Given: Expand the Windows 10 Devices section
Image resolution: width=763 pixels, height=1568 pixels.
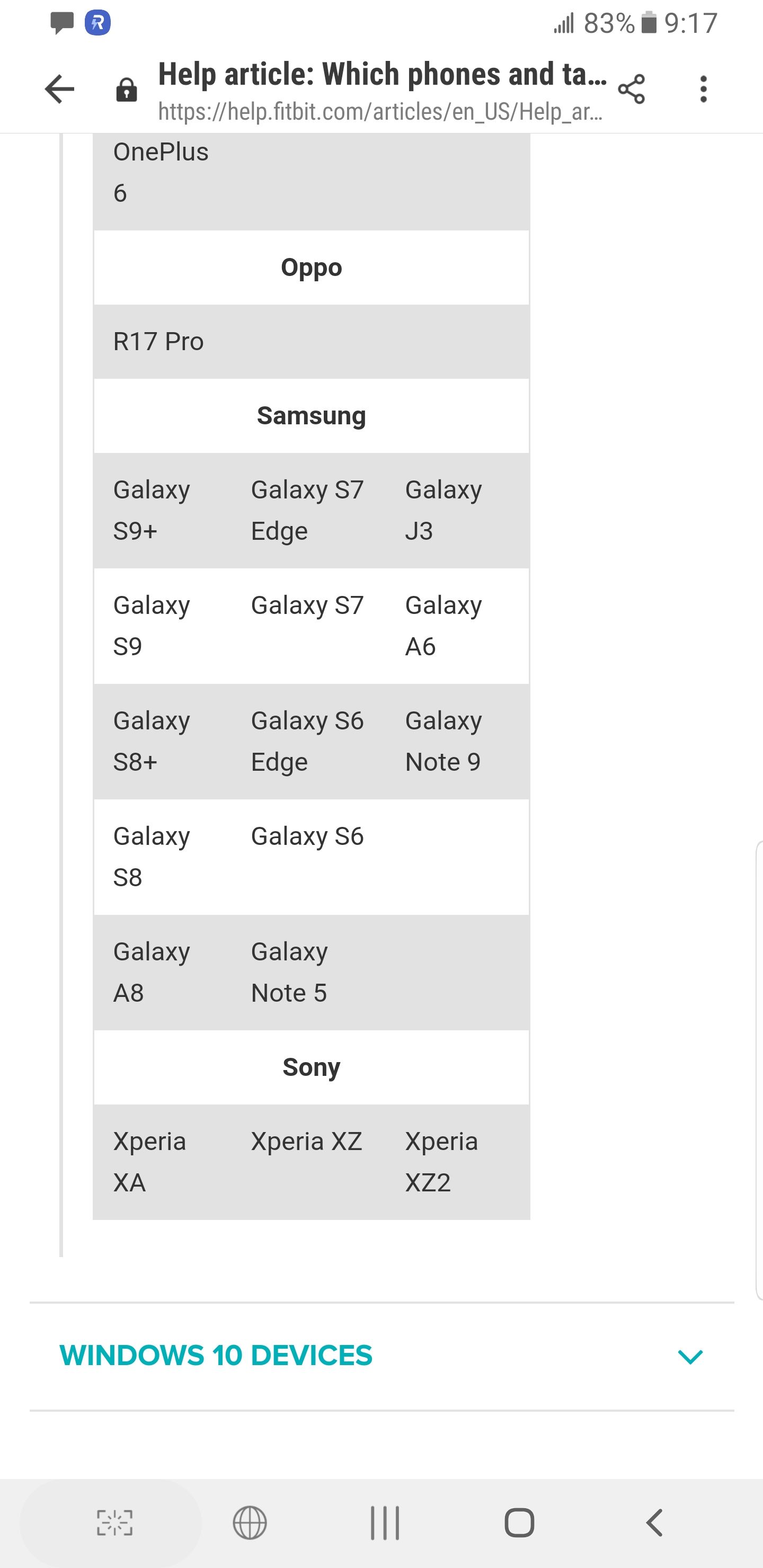Looking at the screenshot, I should [216, 1356].
